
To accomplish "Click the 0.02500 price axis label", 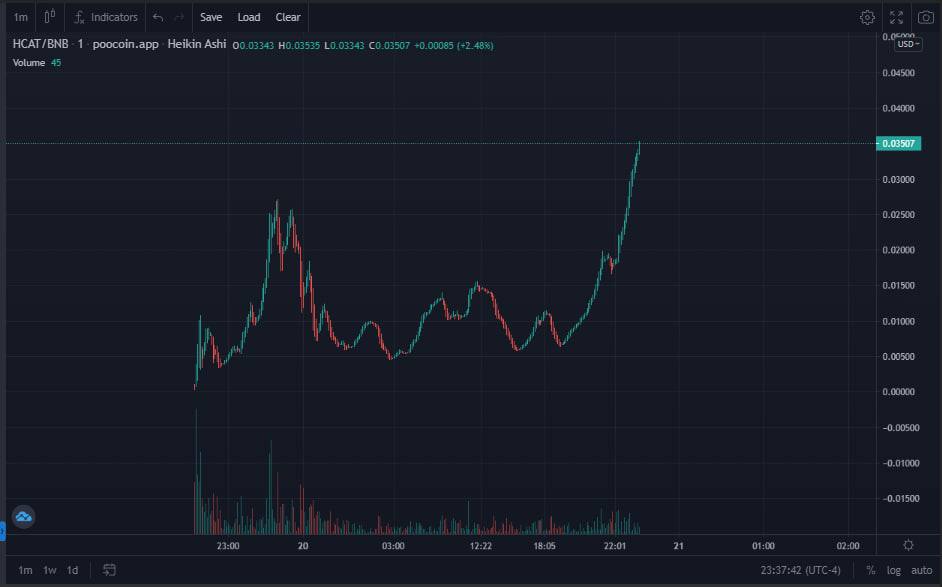I will tap(898, 214).
